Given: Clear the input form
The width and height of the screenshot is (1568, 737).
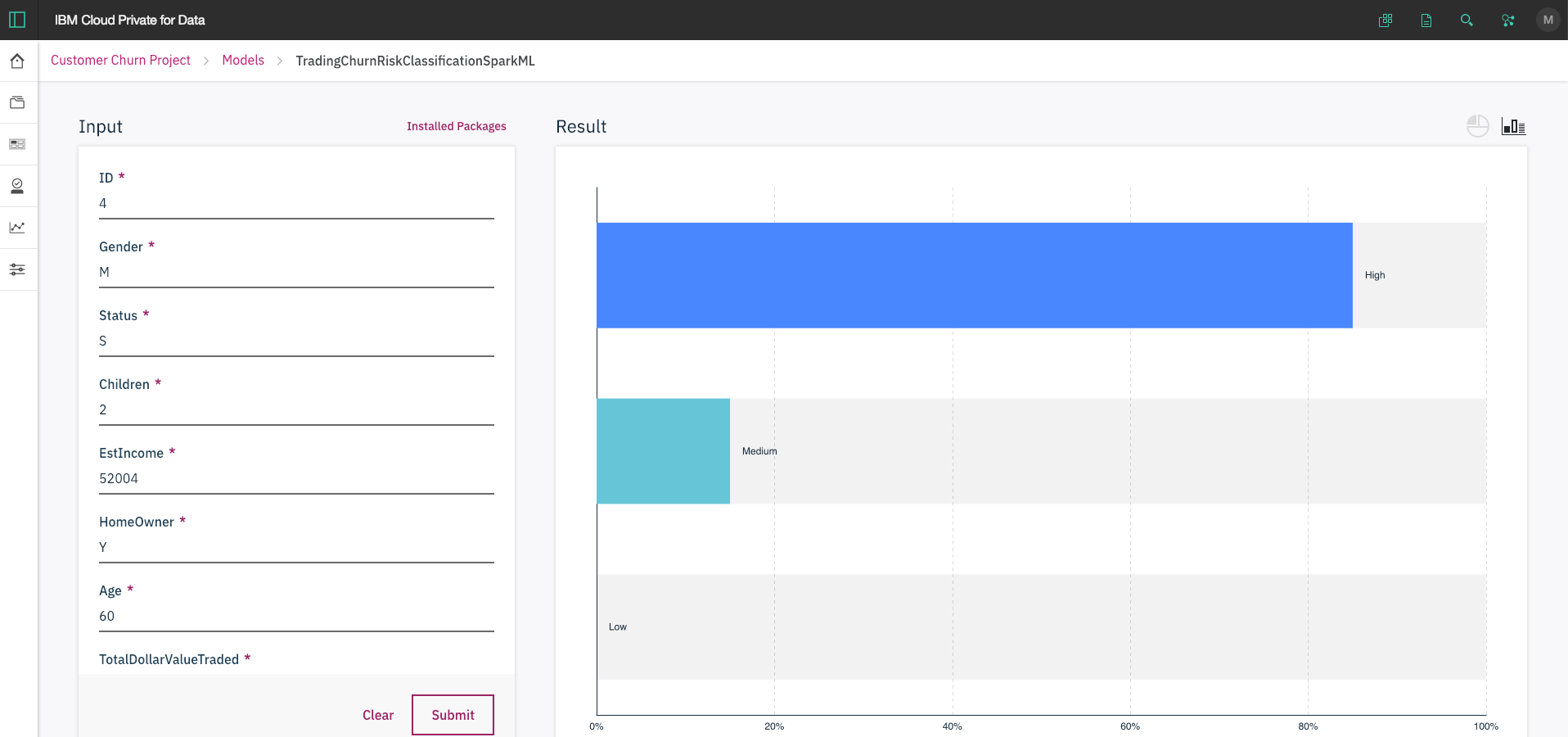Looking at the screenshot, I should click(x=378, y=715).
